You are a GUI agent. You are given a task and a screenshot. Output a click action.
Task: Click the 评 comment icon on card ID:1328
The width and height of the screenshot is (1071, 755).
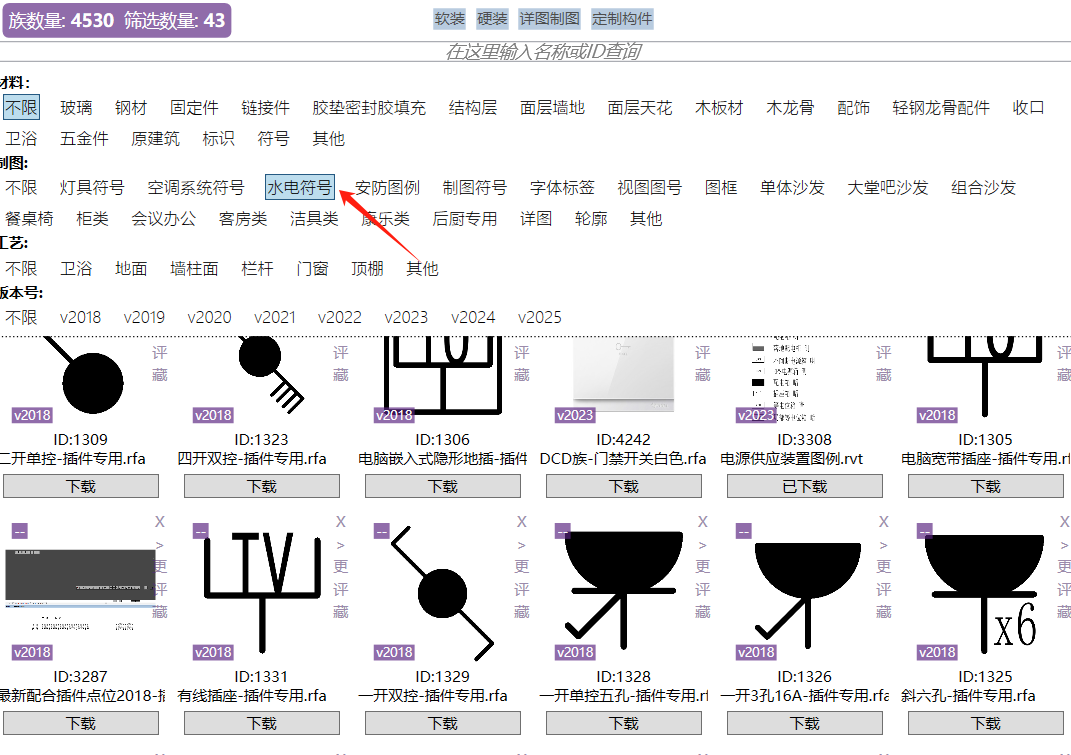[x=703, y=590]
